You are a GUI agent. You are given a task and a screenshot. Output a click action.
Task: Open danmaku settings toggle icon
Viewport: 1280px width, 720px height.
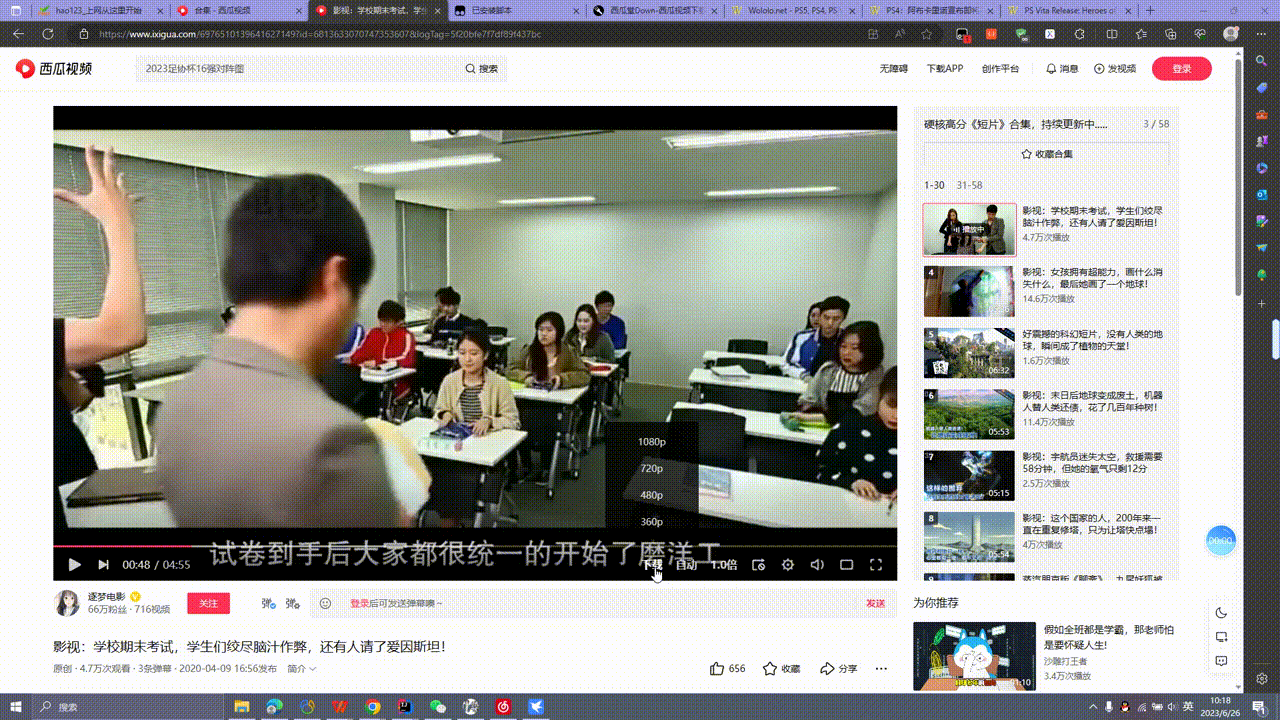point(292,603)
